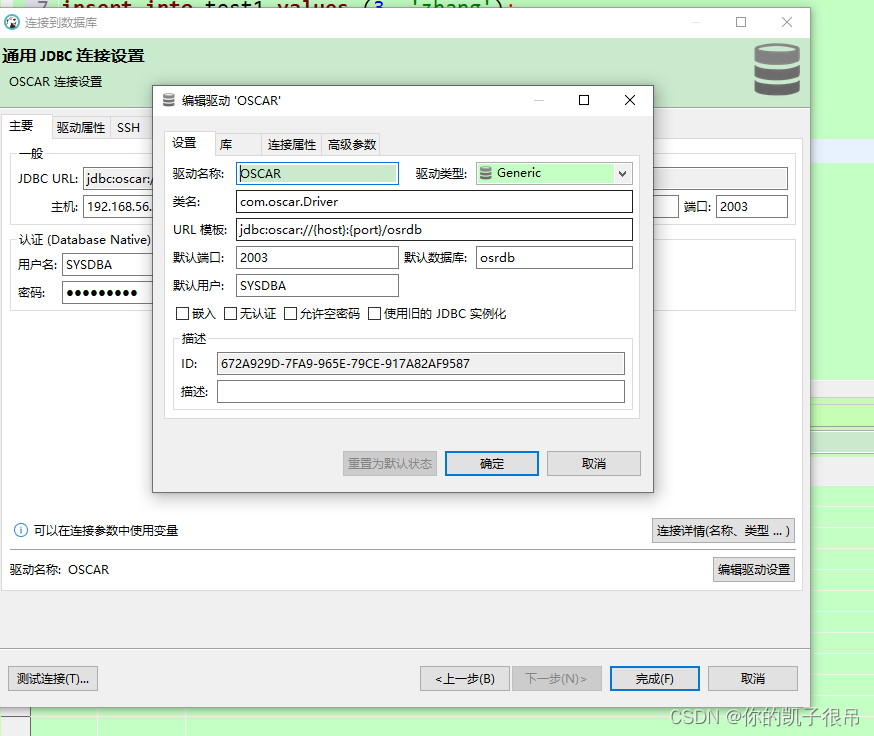Open the 驱动类型 Generic dropdown
The width and height of the screenshot is (874, 736).
coord(622,173)
